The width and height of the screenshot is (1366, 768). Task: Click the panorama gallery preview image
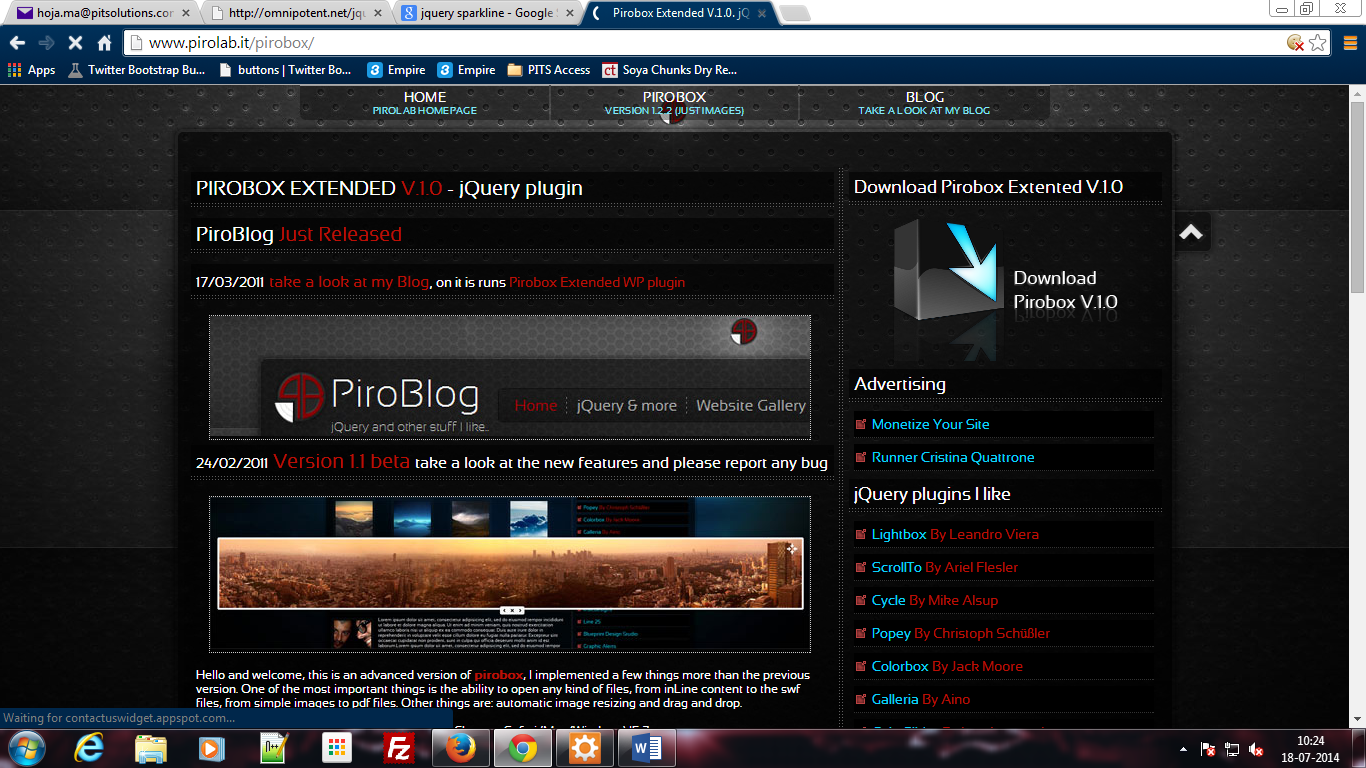510,574
